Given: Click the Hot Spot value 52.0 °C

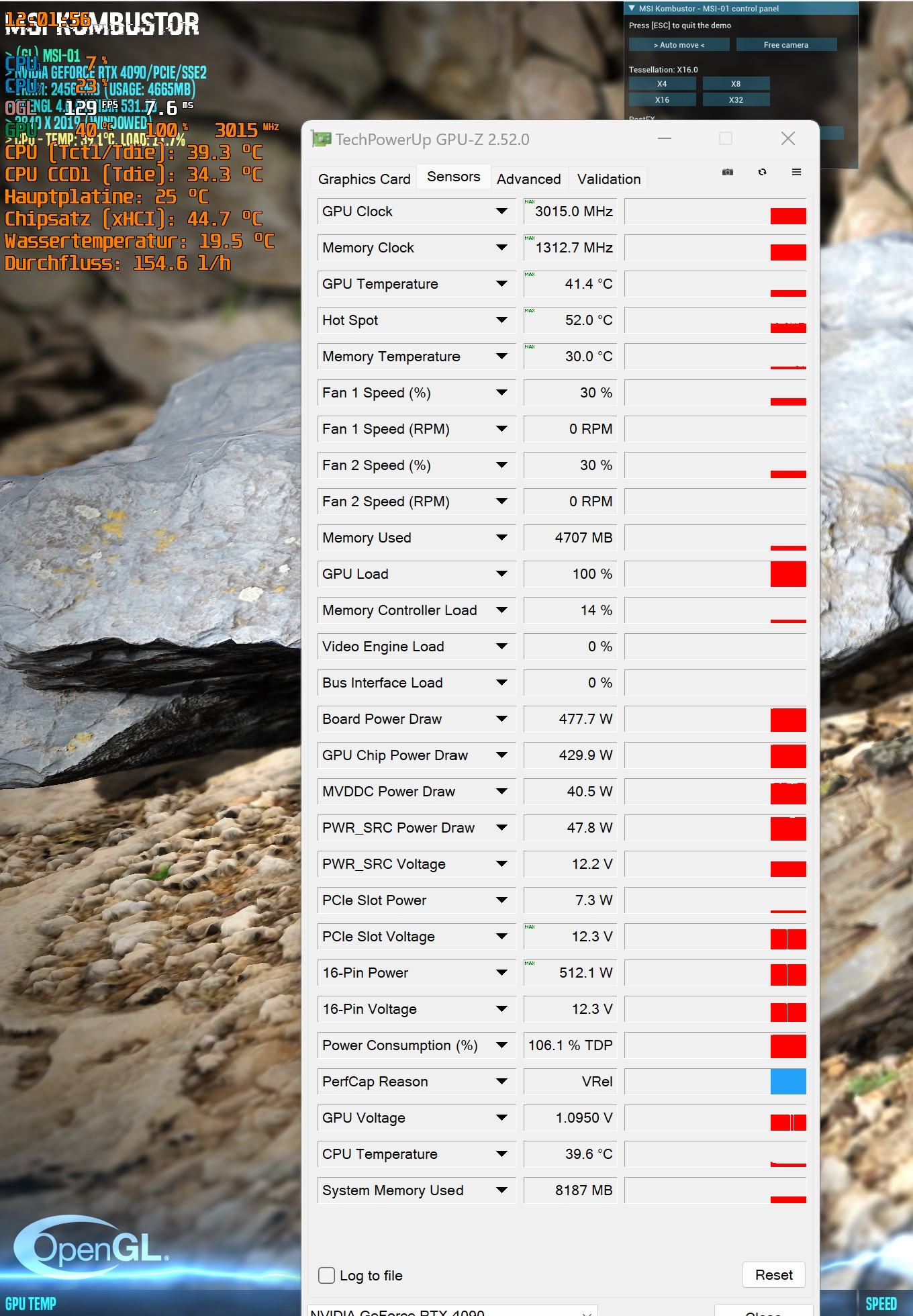Looking at the screenshot, I should coord(570,320).
